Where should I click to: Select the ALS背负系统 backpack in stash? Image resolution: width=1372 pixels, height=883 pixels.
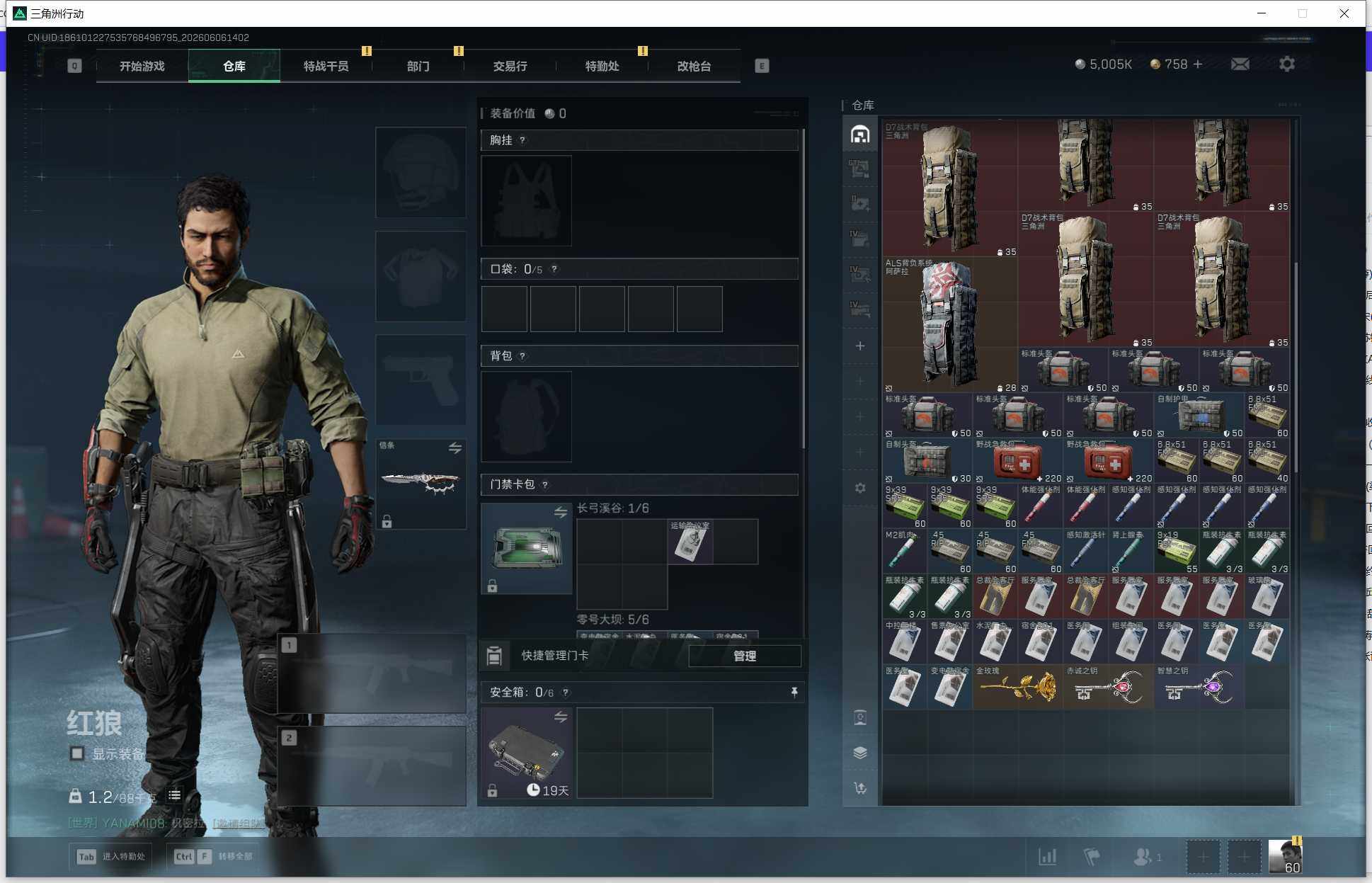click(x=950, y=324)
